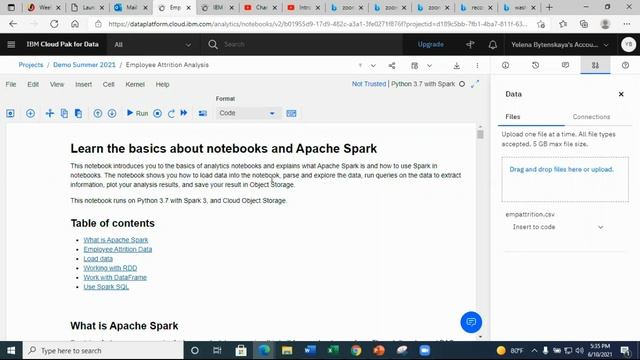Open the Help menu
640x360 pixels.
[162, 84]
